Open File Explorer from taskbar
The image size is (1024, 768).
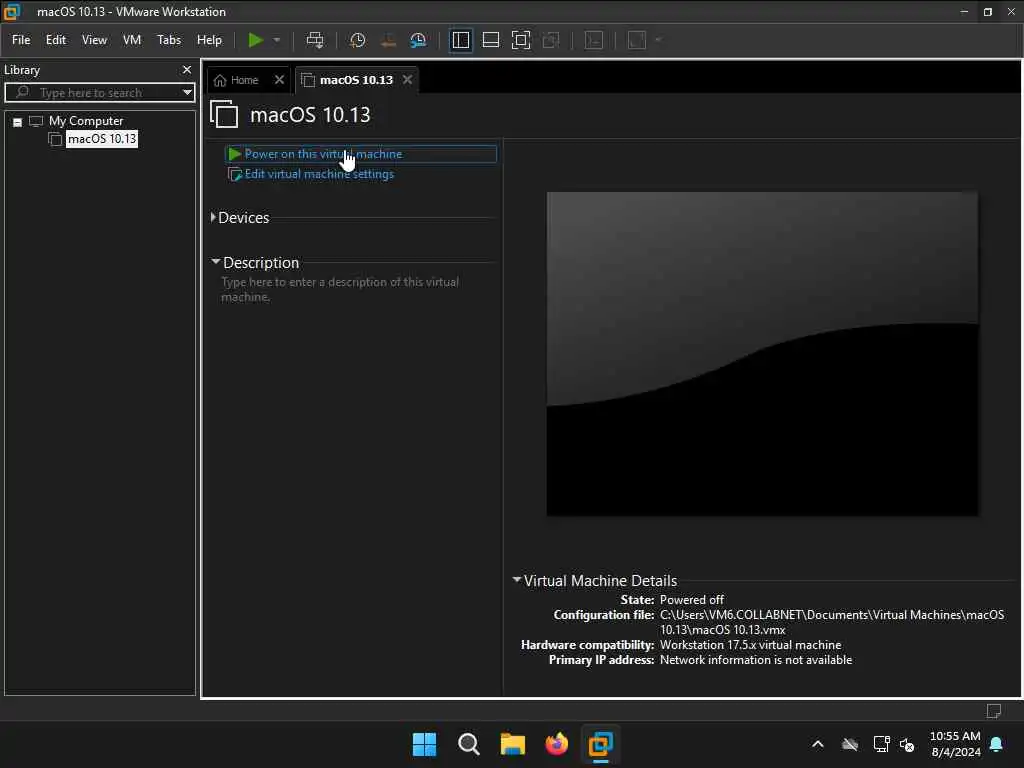[513, 744]
